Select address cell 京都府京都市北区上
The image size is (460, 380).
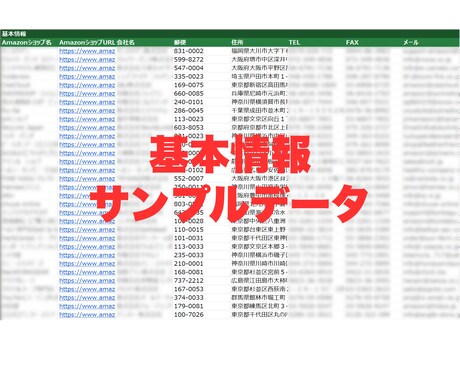tap(259, 128)
